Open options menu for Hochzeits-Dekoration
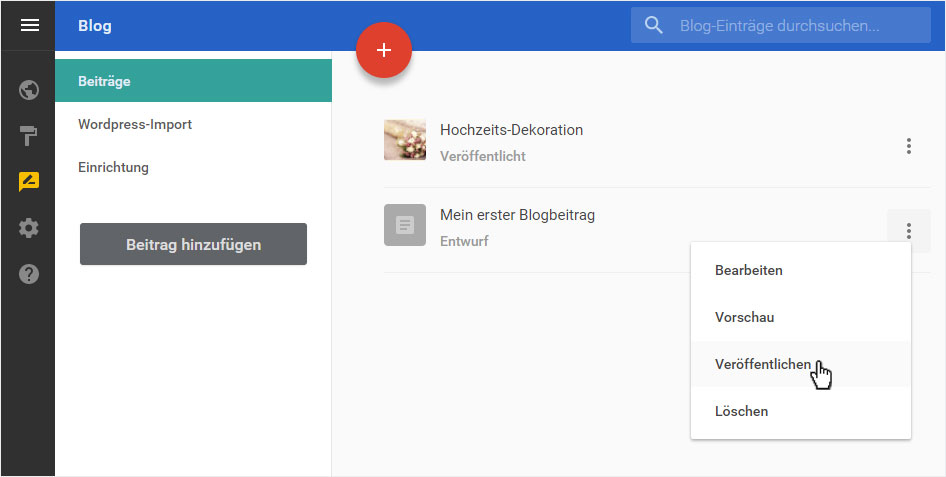The image size is (946, 477). click(x=909, y=146)
